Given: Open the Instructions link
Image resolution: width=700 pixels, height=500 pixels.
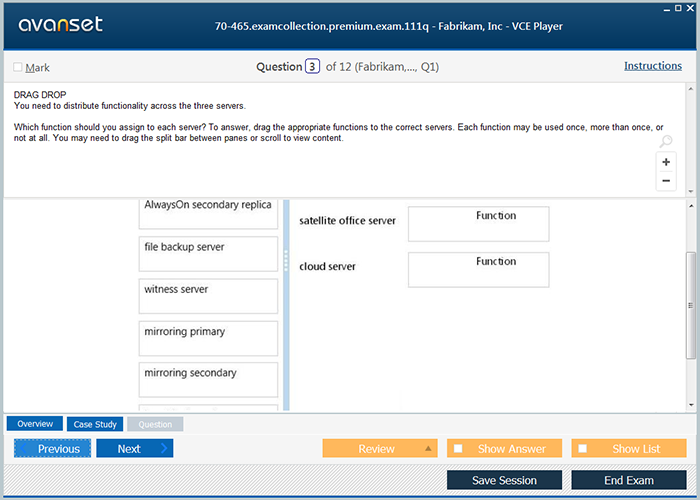Looking at the screenshot, I should tap(653, 66).
